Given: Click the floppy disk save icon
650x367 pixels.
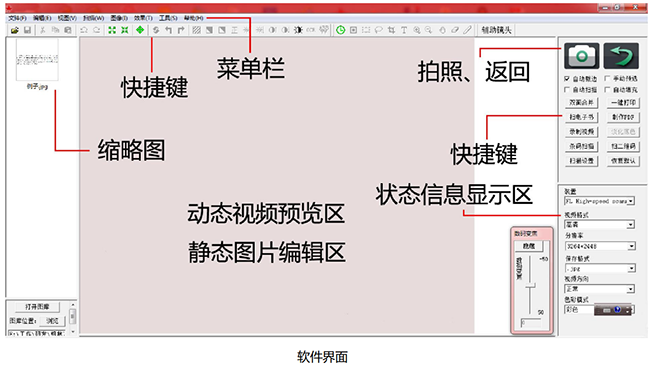Looking at the screenshot, I should (27, 30).
